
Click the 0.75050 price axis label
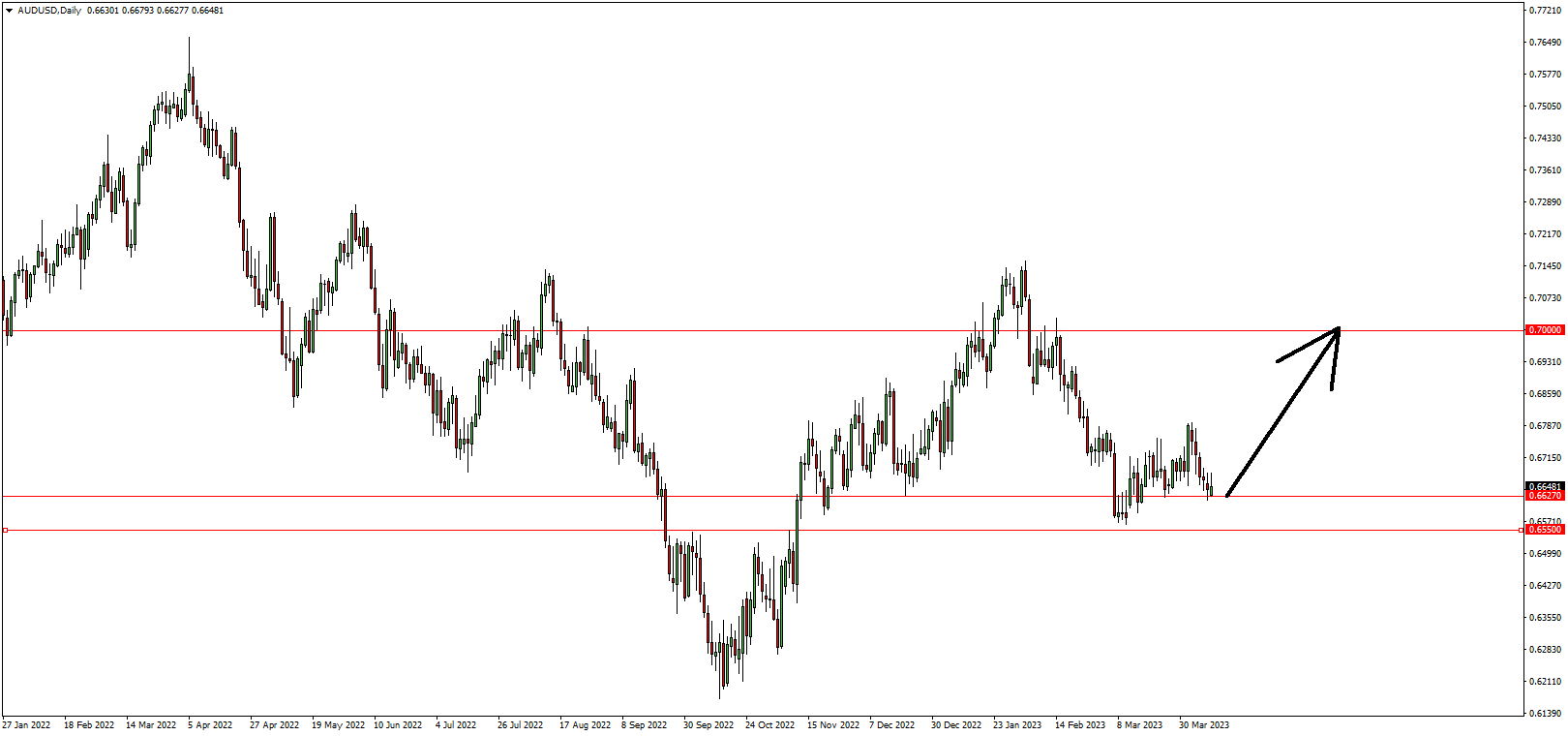(x=1545, y=107)
